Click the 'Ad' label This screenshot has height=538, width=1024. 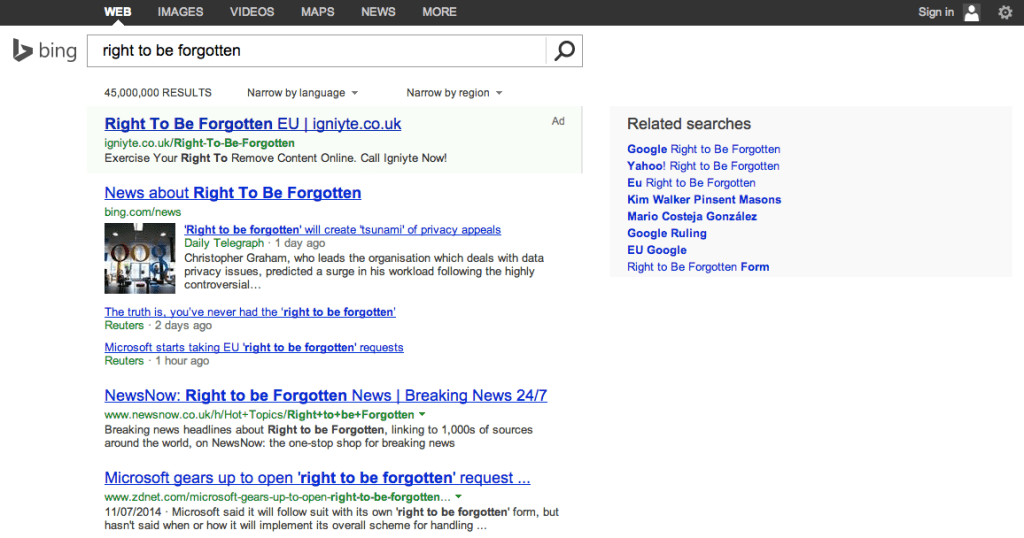pyautogui.click(x=558, y=121)
